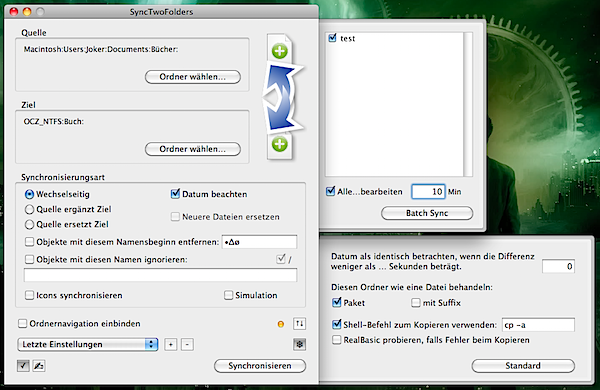Click the pencil edit icon button
The height and width of the screenshot is (390, 600).
[39, 366]
